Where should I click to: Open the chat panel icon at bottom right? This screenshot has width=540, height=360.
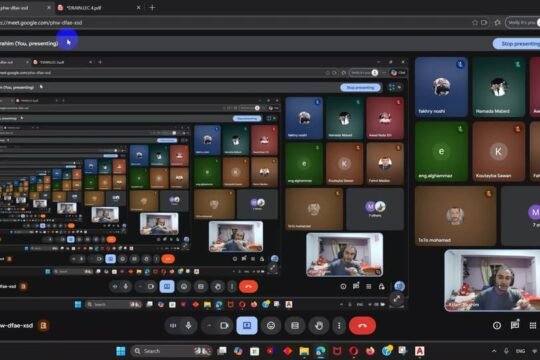(x=515, y=325)
